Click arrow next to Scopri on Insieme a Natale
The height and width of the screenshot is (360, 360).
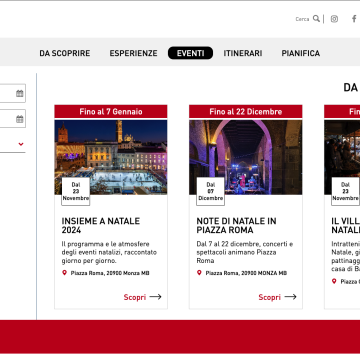pyautogui.click(x=155, y=297)
